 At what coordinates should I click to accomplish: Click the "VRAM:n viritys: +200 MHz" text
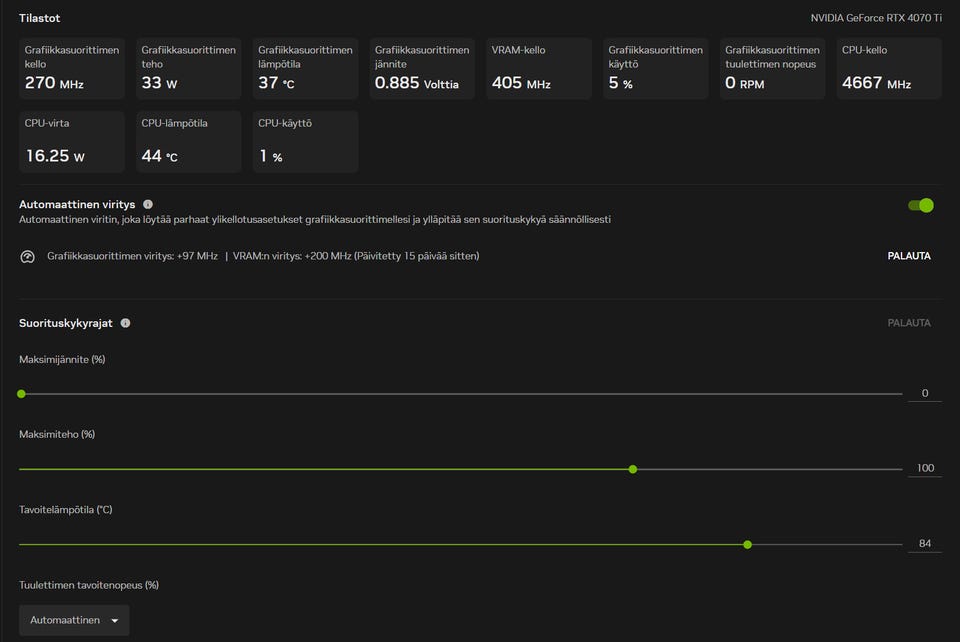[x=292, y=256]
